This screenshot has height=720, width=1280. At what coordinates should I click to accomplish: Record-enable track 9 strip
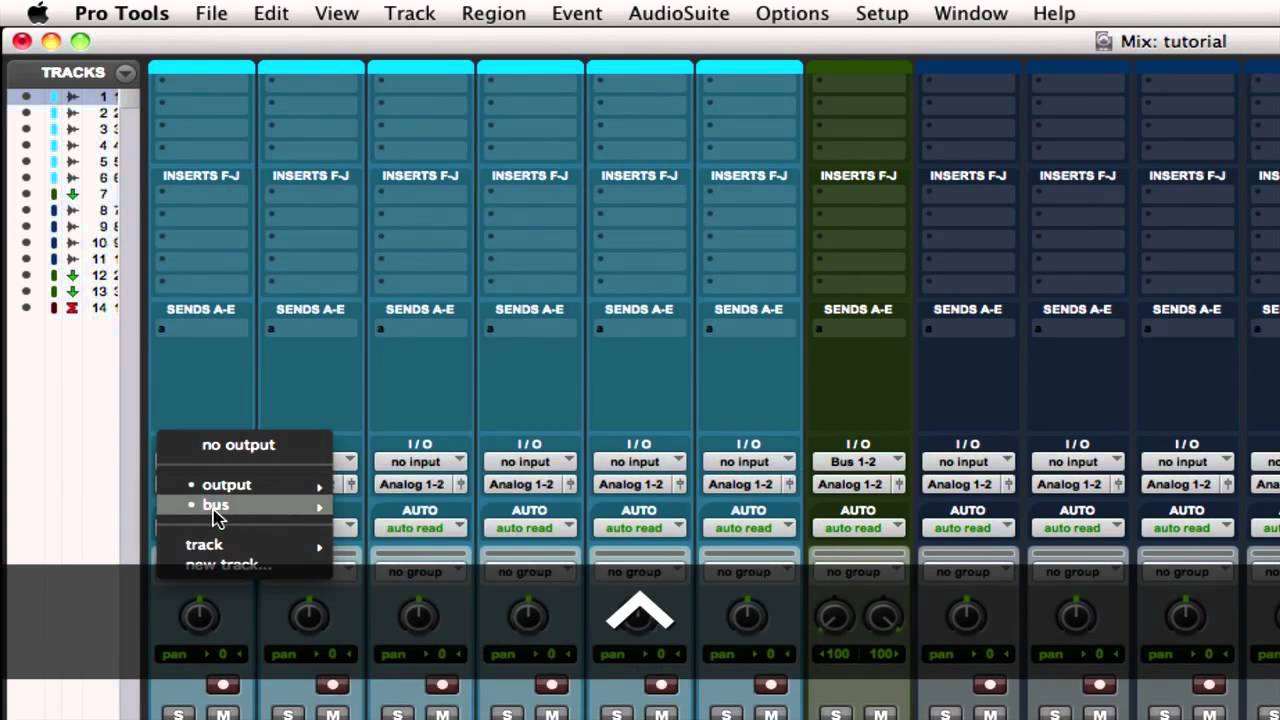1099,685
